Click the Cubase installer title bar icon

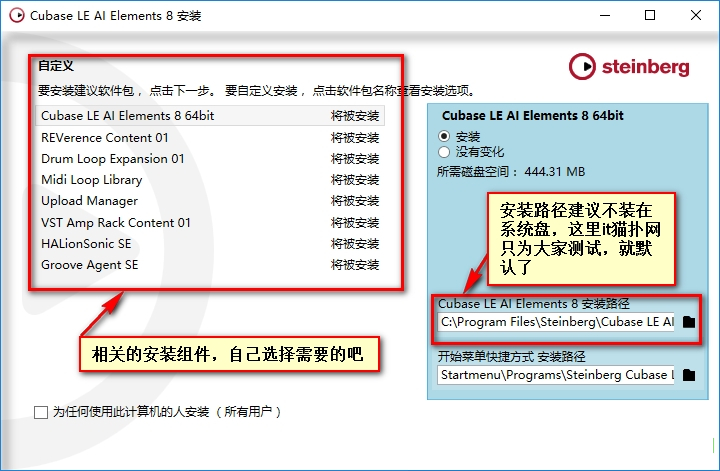pyautogui.click(x=17, y=15)
